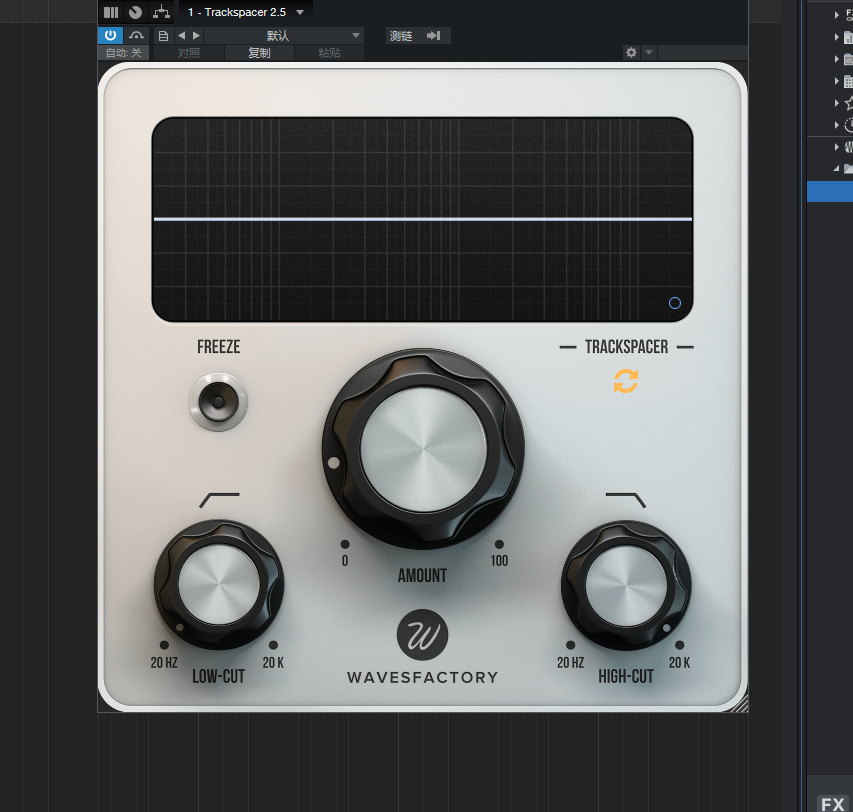Open the Trackspacer 2.5 plugin selector dropdown

point(246,12)
